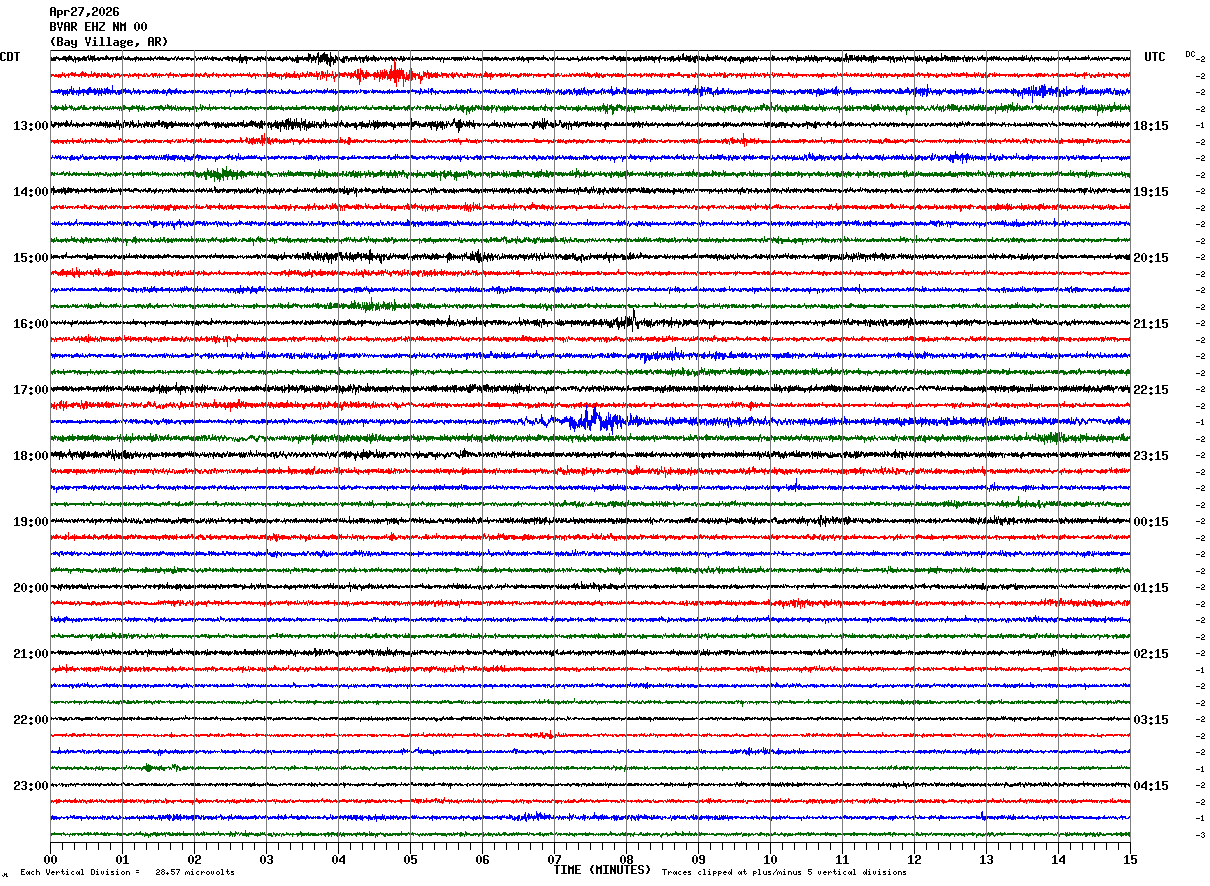
Task: Click minute tick label 05 on the axis
Action: click(x=410, y=859)
